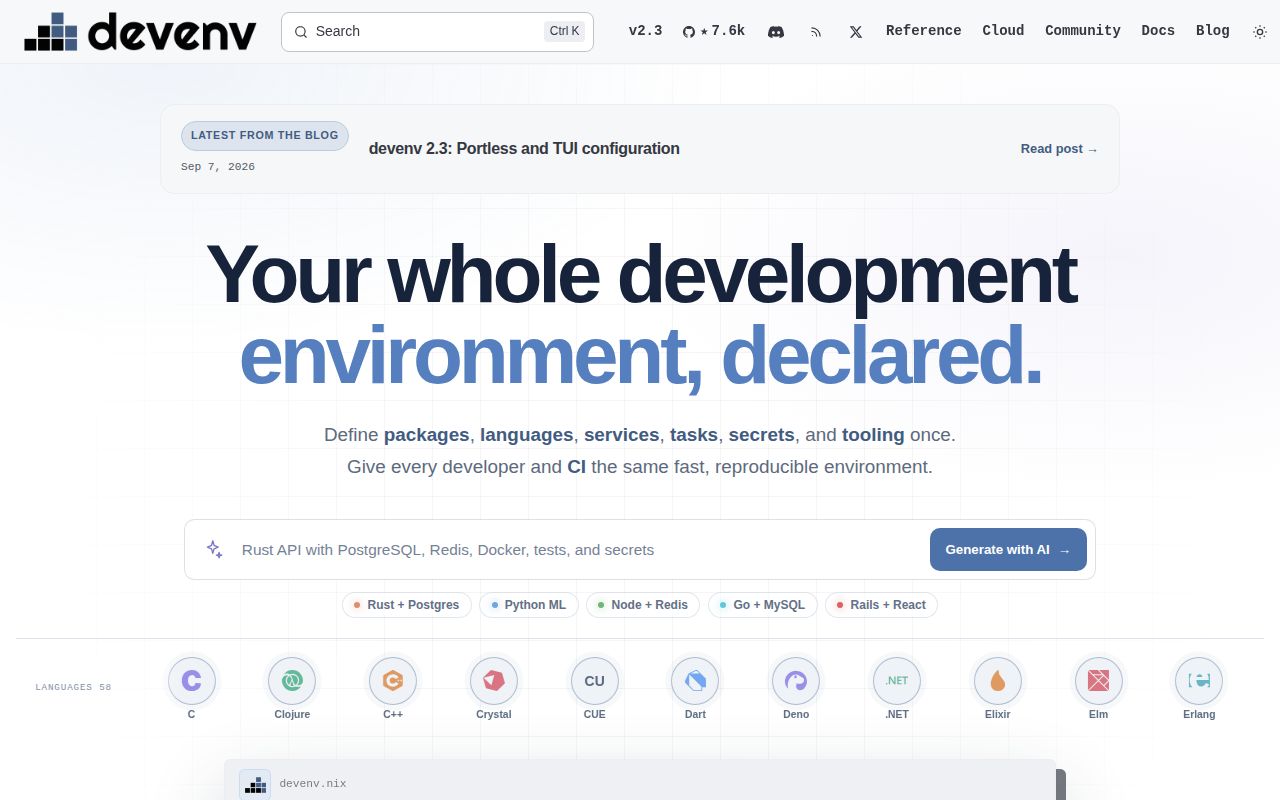This screenshot has width=1280, height=800.
Task: Click the Latest from the blog badge
Action: [265, 136]
